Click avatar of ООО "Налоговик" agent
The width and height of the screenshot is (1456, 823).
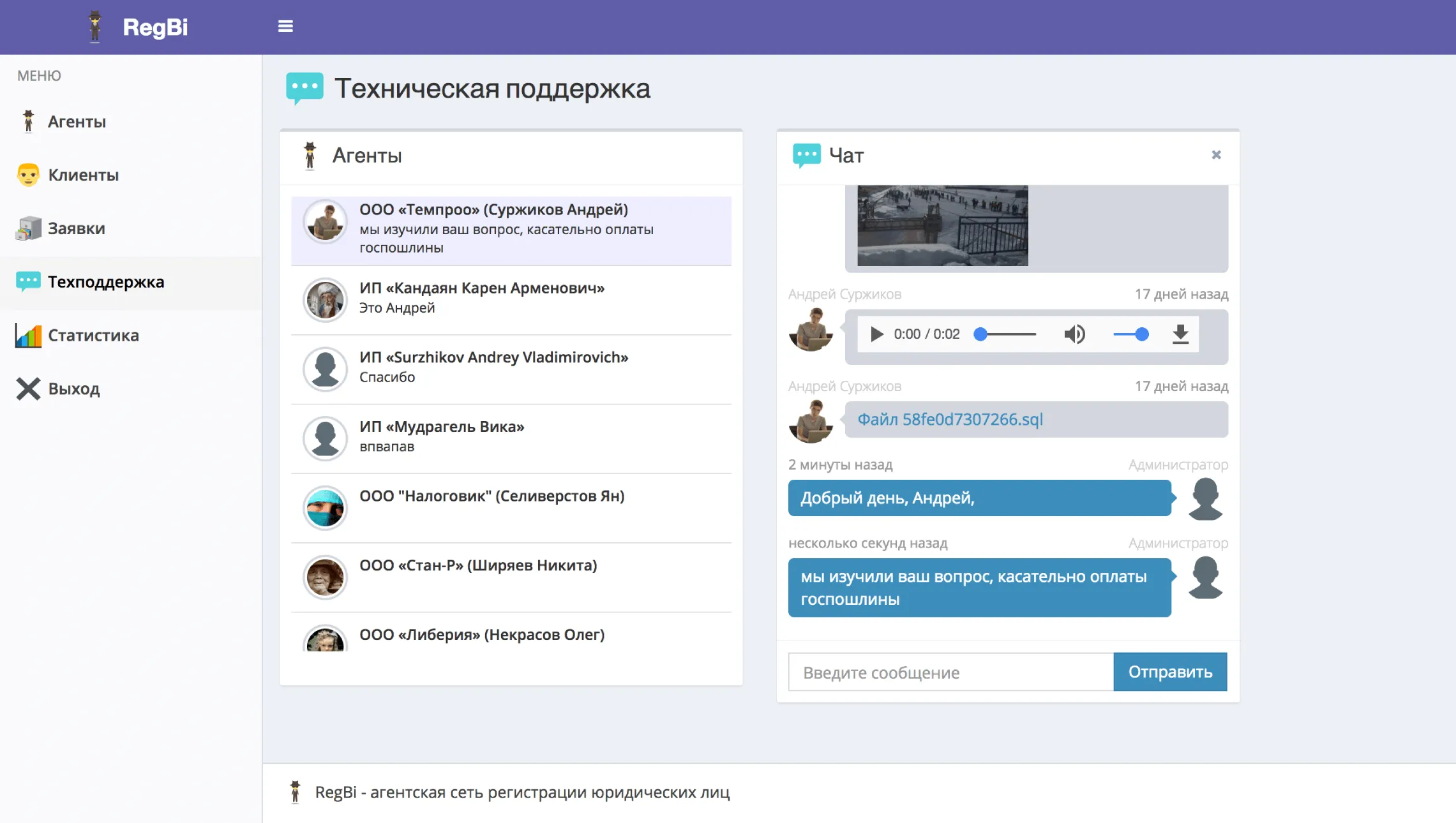325,508
